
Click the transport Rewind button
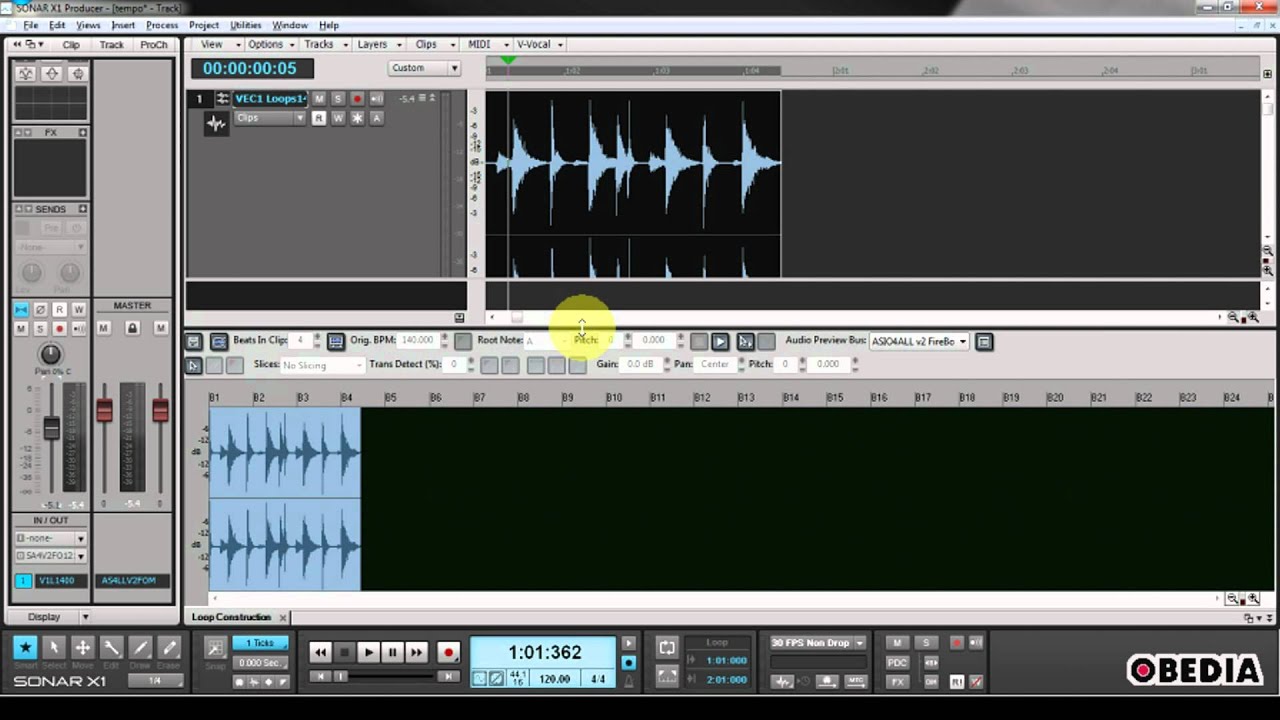coord(320,652)
